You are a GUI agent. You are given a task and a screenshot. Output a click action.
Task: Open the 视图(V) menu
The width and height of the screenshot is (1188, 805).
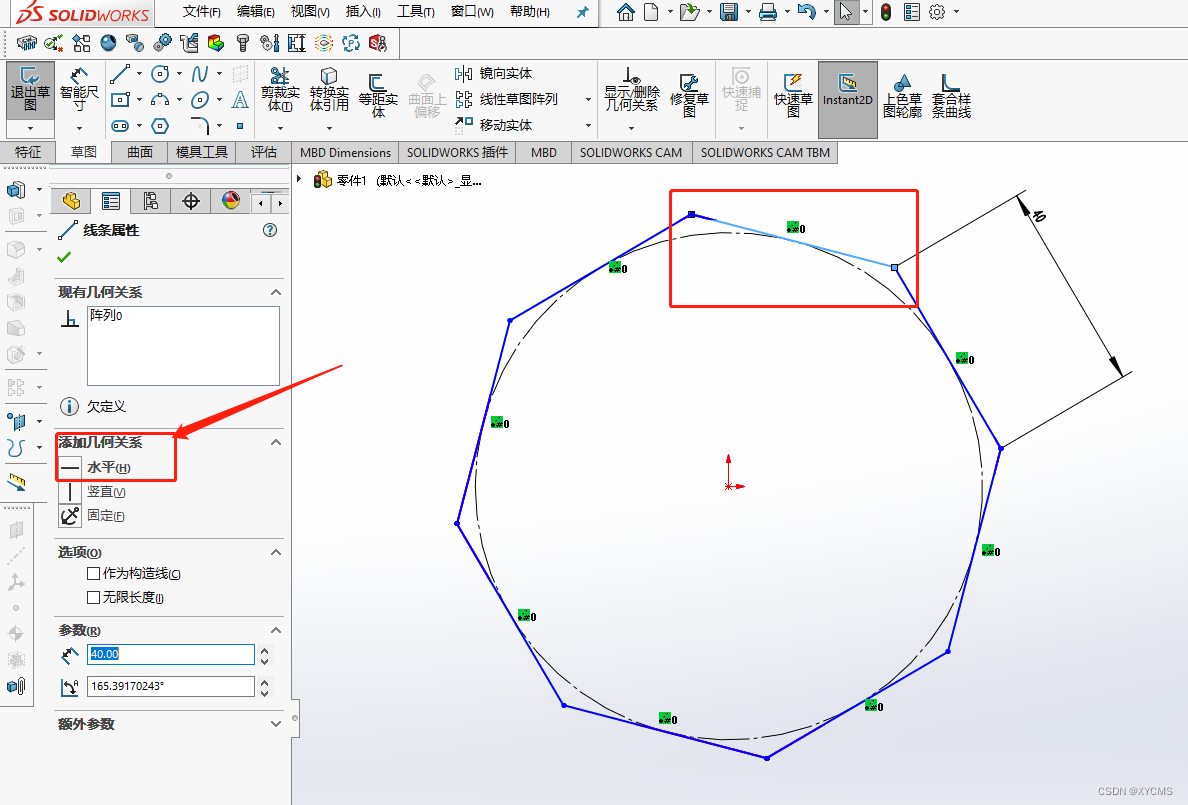coord(310,12)
